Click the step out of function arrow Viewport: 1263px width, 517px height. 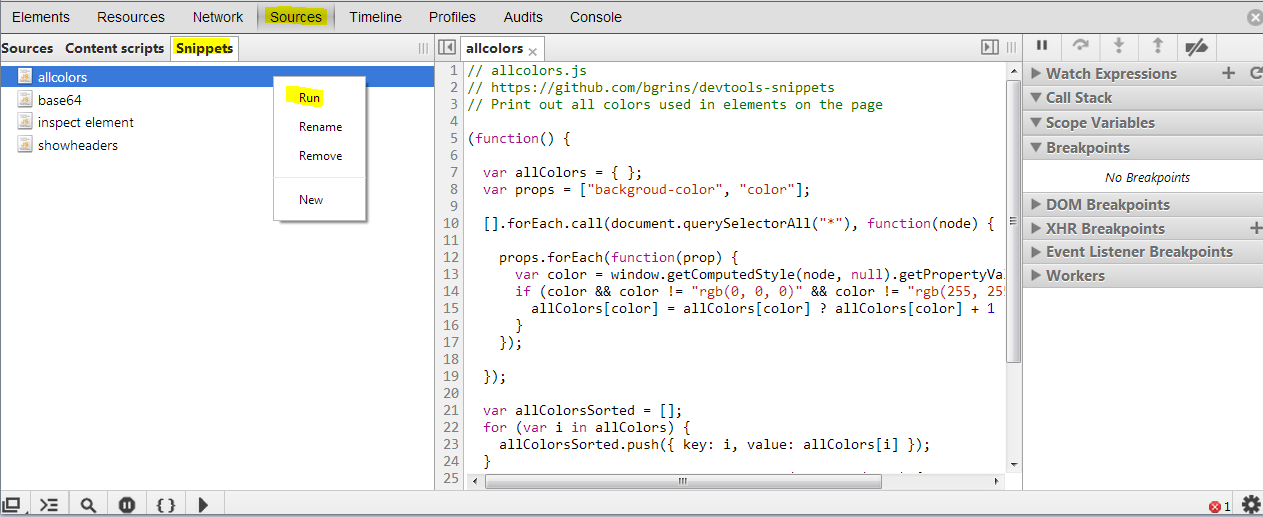1157,46
